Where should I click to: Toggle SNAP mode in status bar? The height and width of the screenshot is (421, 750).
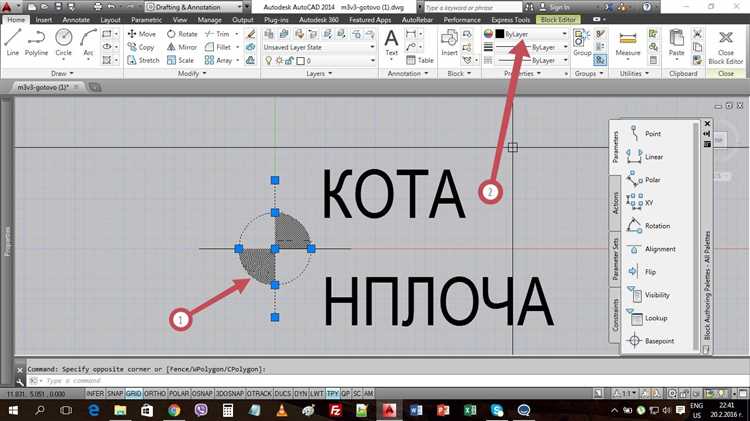click(115, 393)
